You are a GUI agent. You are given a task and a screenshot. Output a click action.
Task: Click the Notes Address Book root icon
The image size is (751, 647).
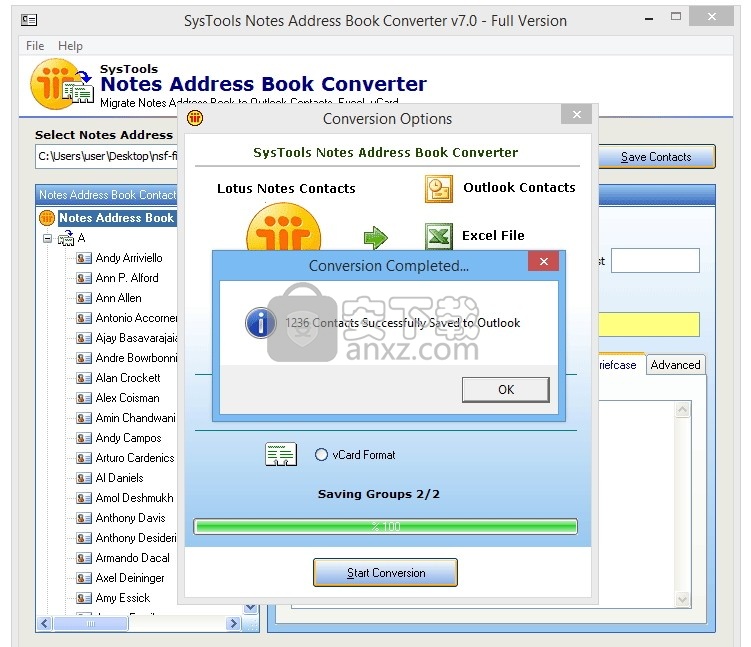coord(47,218)
